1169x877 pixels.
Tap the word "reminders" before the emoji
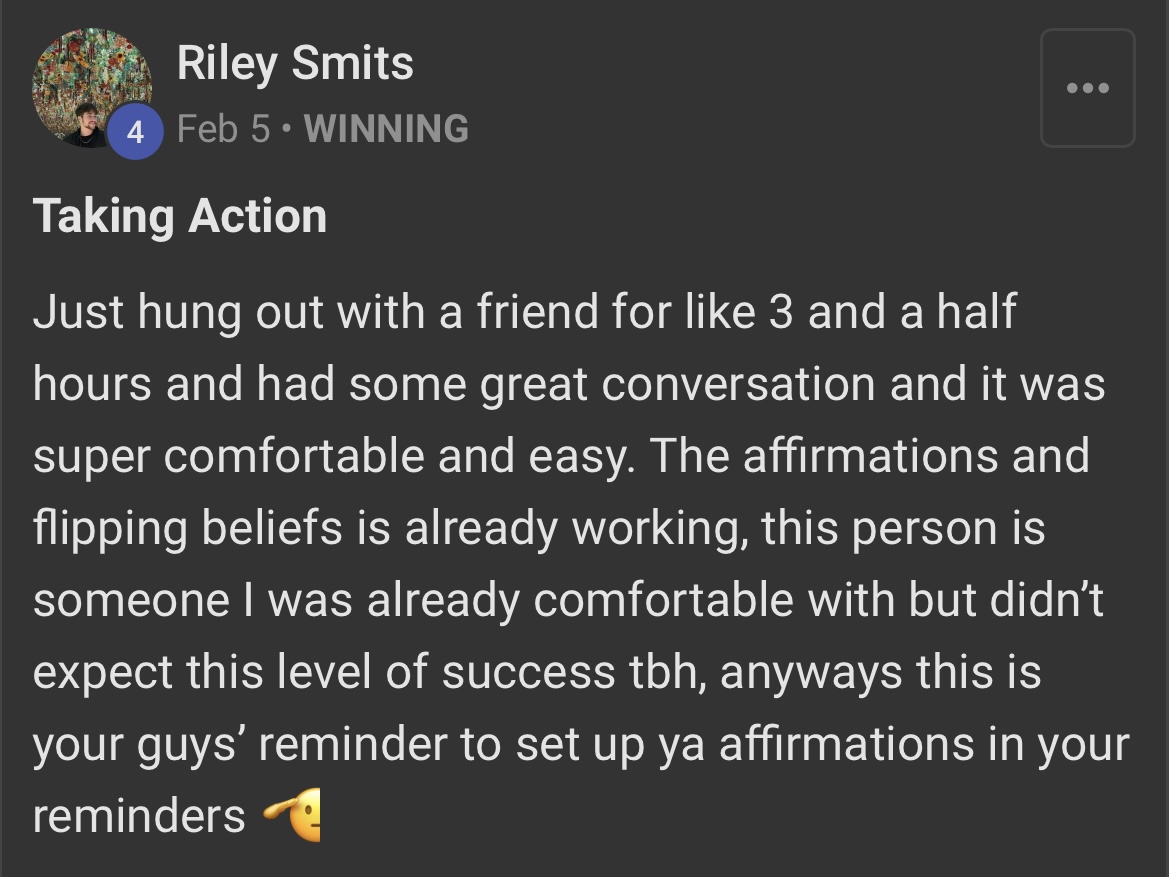pyautogui.click(x=139, y=815)
